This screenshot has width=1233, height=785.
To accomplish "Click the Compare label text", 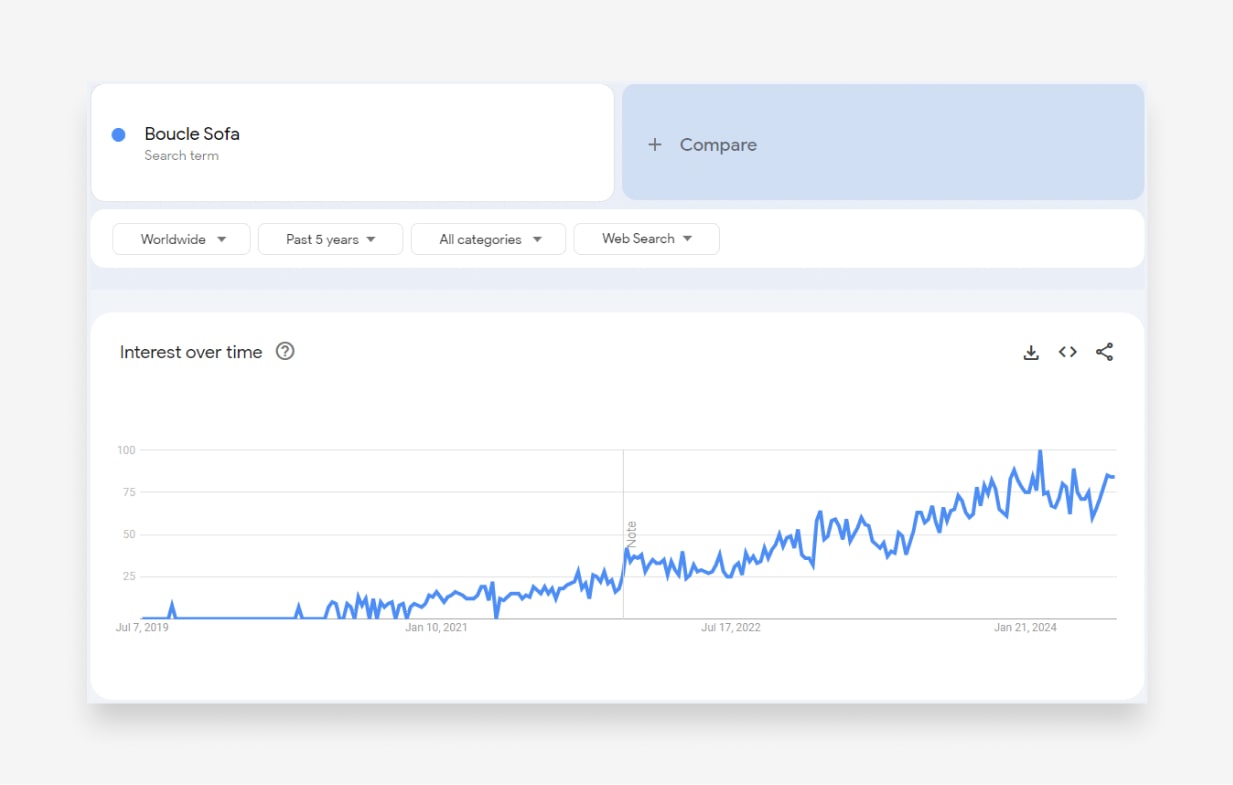I will point(718,145).
